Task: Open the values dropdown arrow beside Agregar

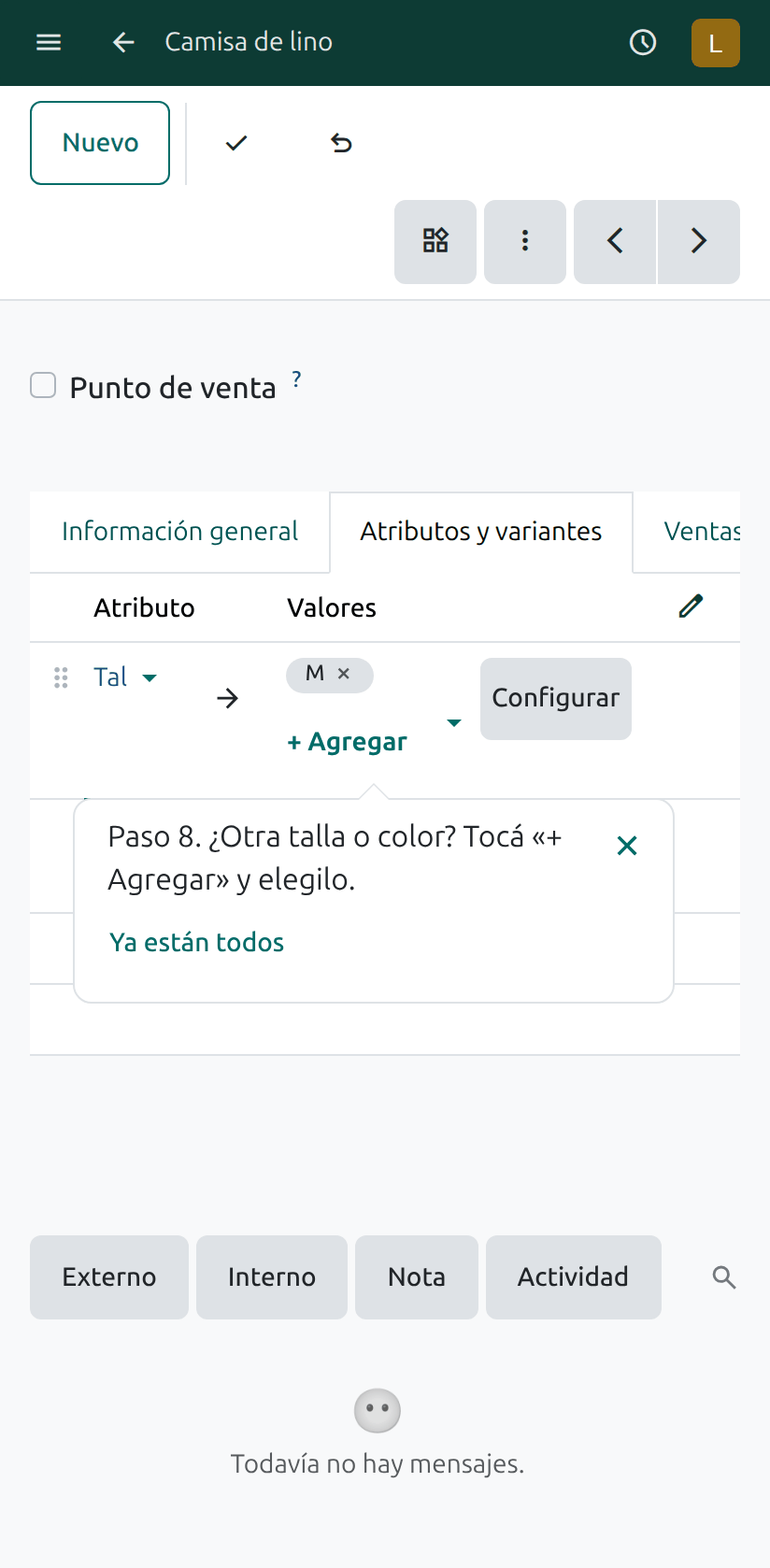Action: point(454,722)
